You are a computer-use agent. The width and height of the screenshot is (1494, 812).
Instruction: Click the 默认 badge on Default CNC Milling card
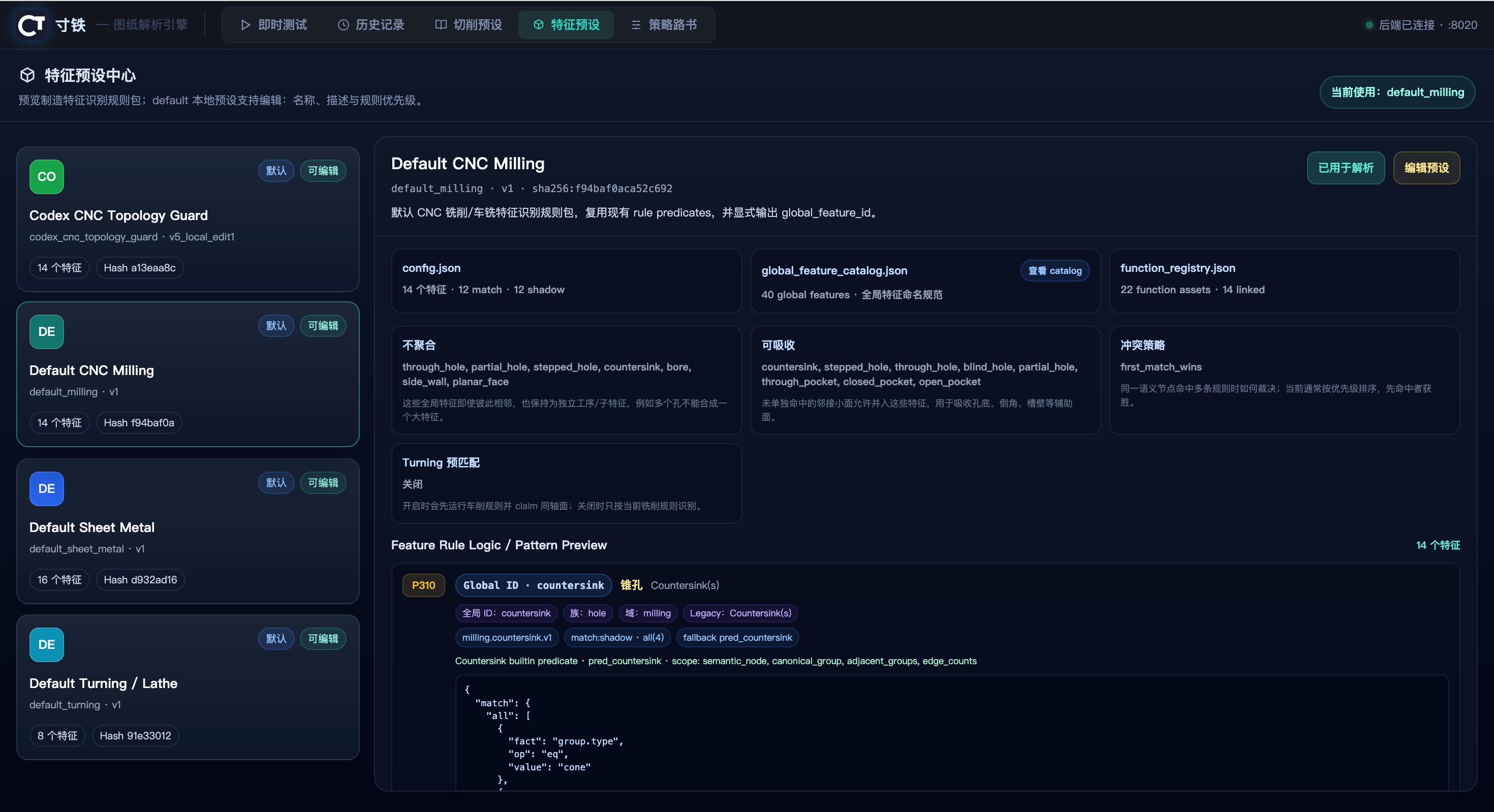[276, 326]
